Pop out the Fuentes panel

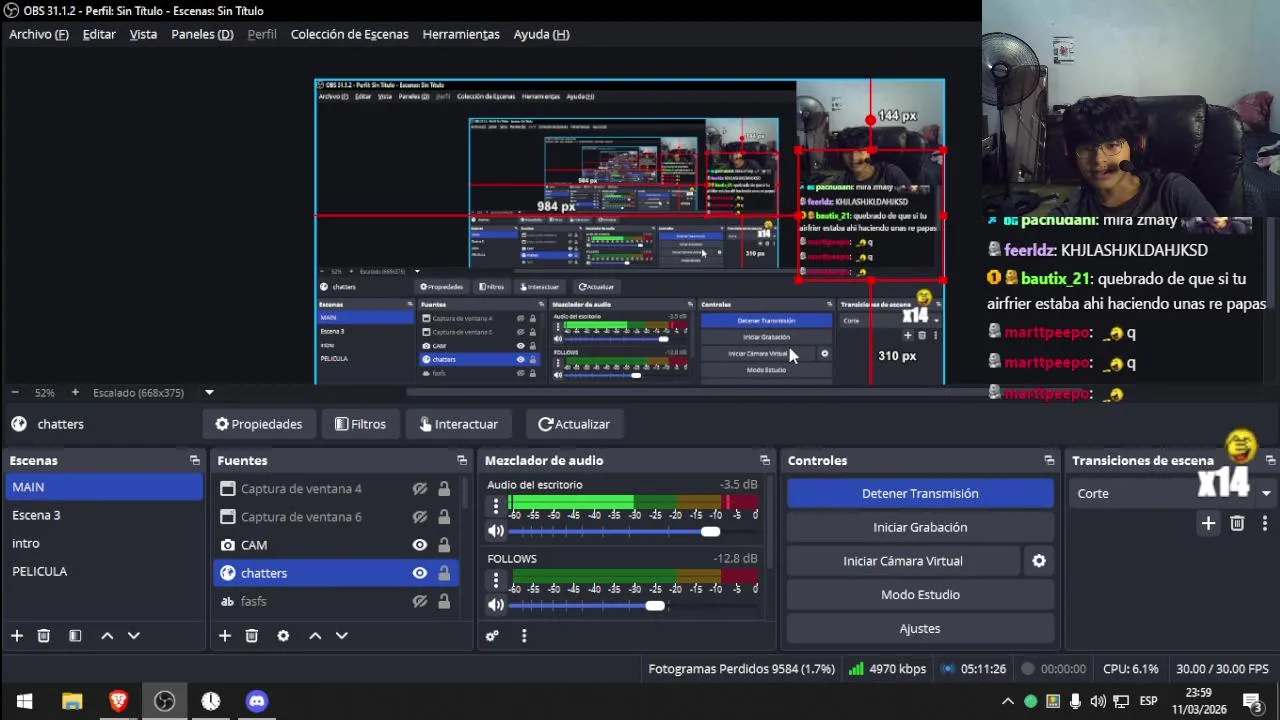pyautogui.click(x=462, y=461)
